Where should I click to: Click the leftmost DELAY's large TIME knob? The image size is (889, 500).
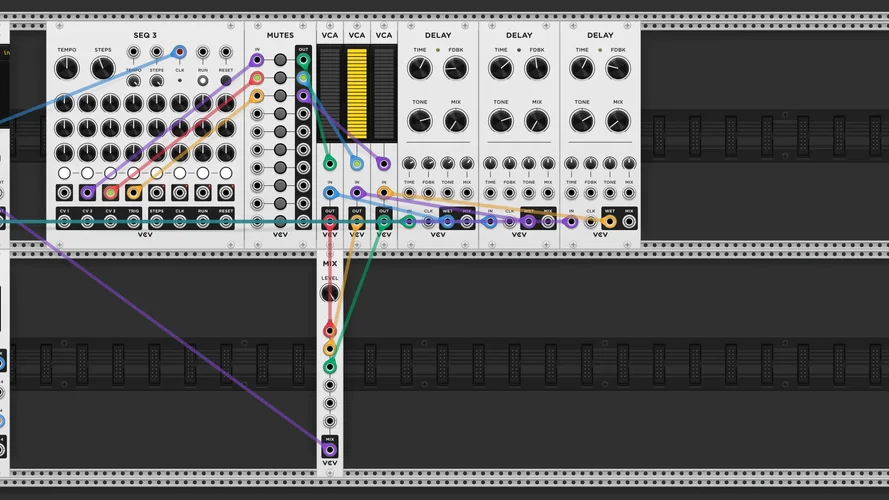coord(420,68)
